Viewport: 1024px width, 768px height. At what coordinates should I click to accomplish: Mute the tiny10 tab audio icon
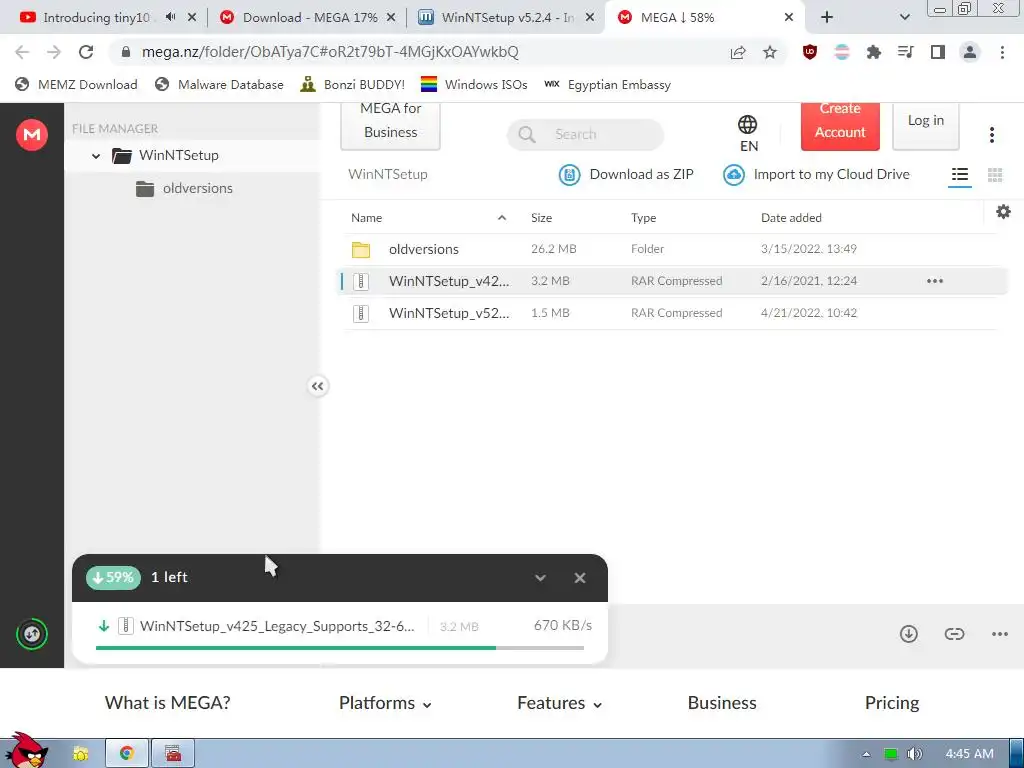tap(170, 17)
